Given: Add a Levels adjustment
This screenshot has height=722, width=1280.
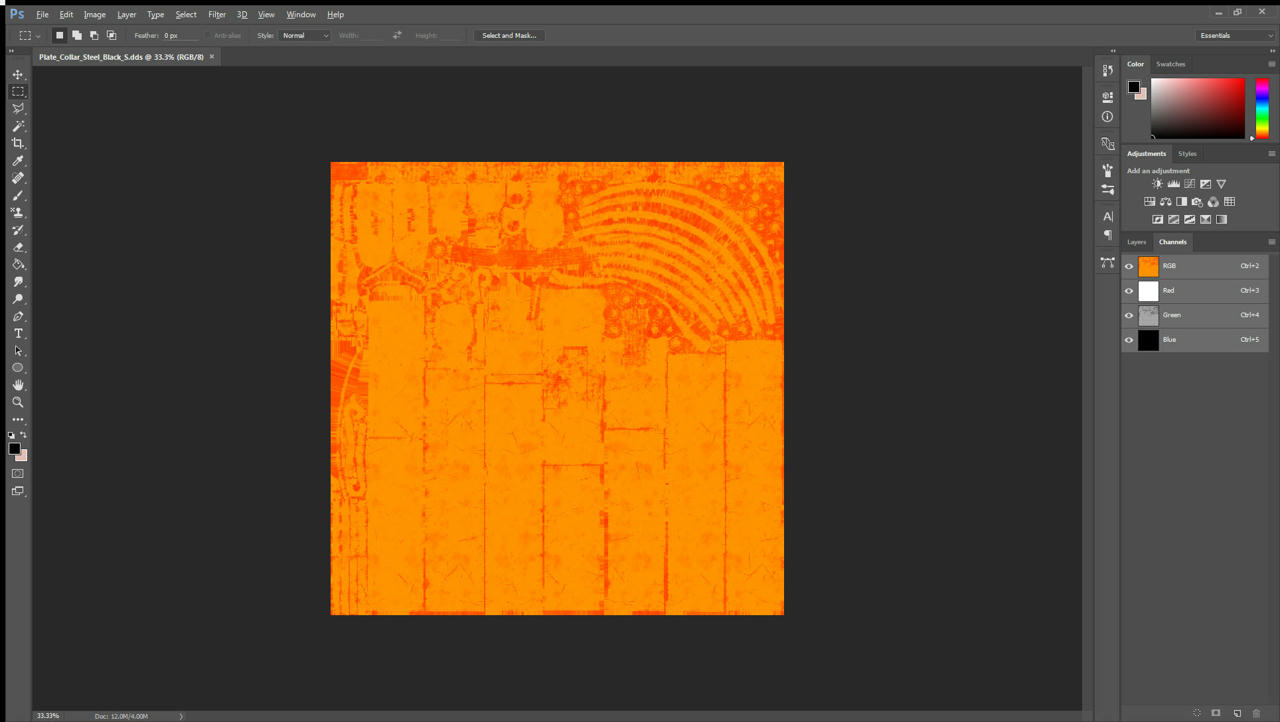Looking at the screenshot, I should pyautogui.click(x=1173, y=184).
